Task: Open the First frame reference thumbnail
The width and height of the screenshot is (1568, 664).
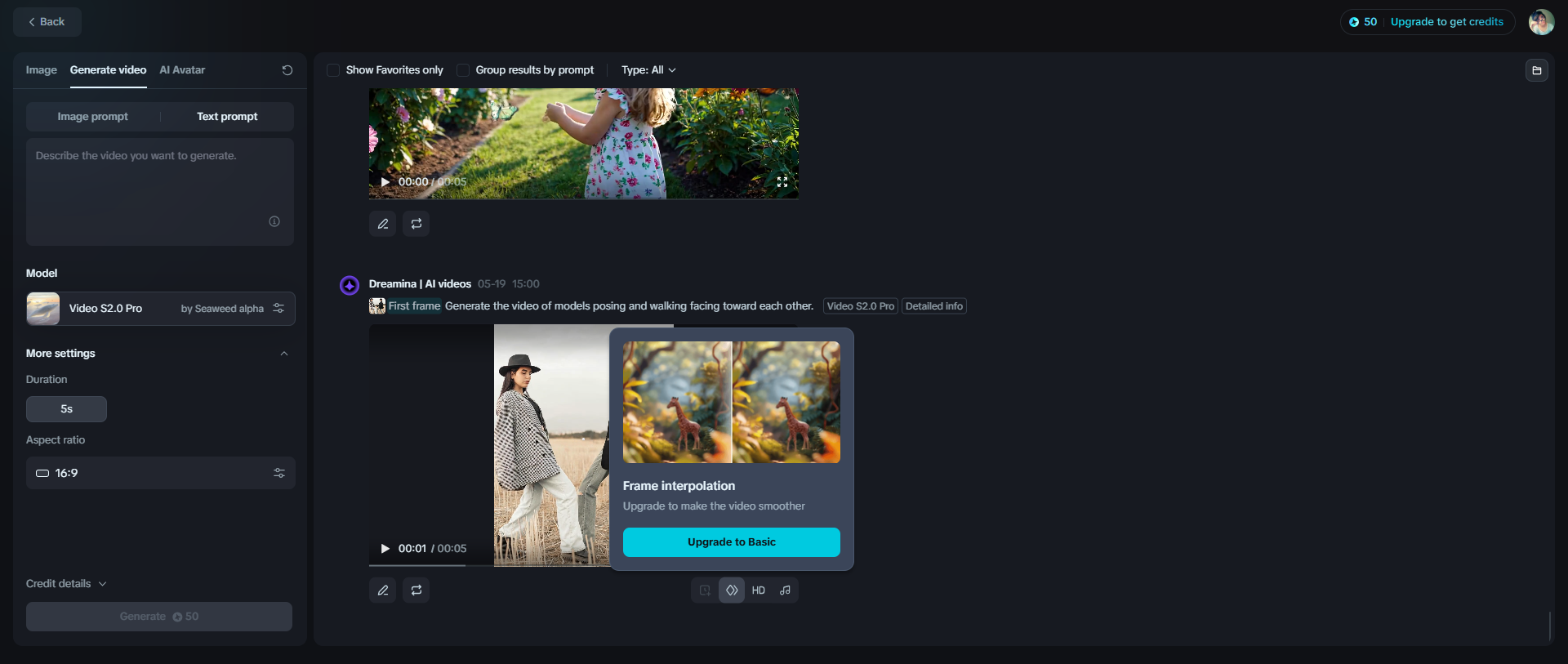Action: point(377,306)
